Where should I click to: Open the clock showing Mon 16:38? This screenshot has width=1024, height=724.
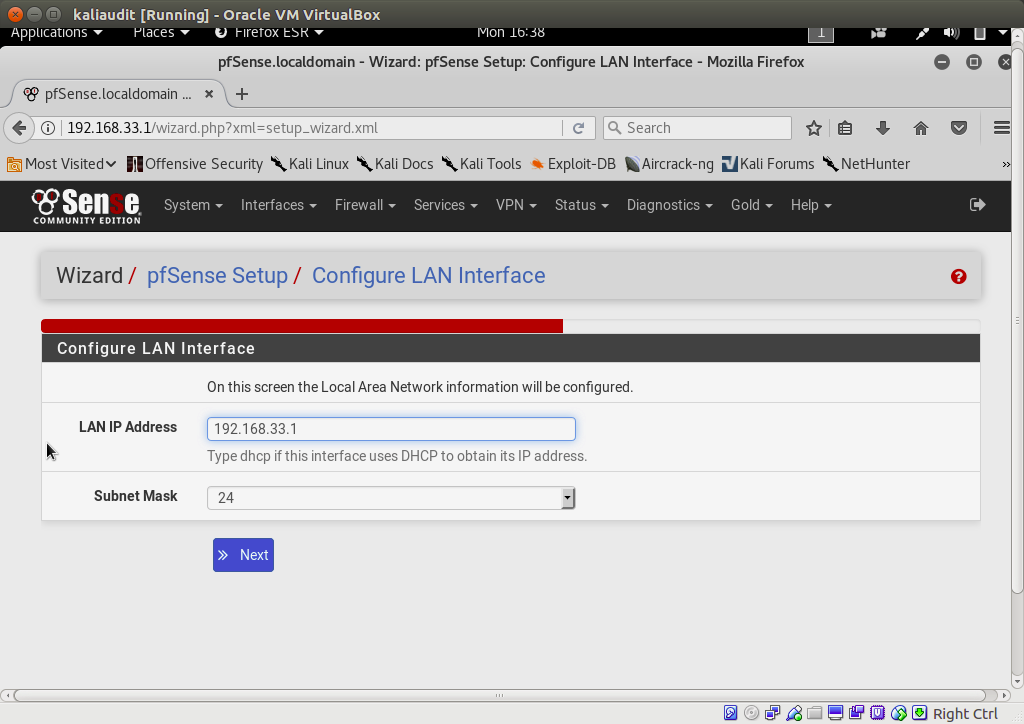511,33
